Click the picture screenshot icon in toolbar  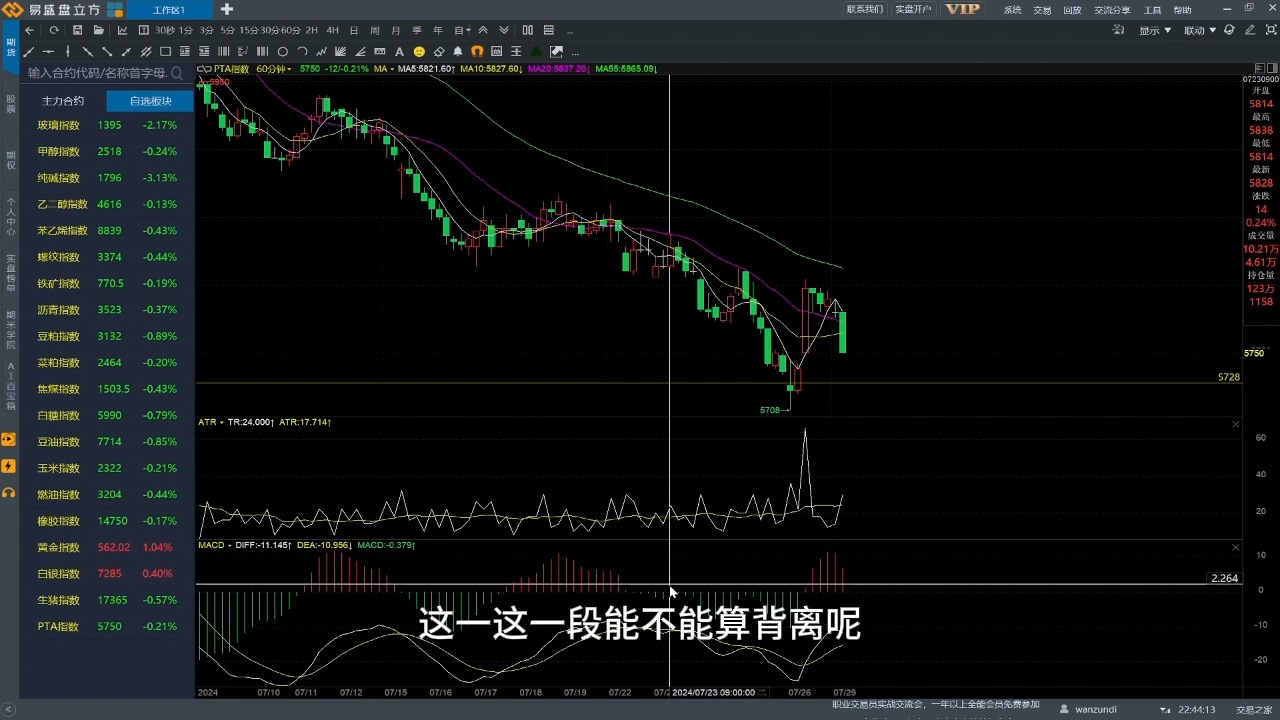coord(556,52)
